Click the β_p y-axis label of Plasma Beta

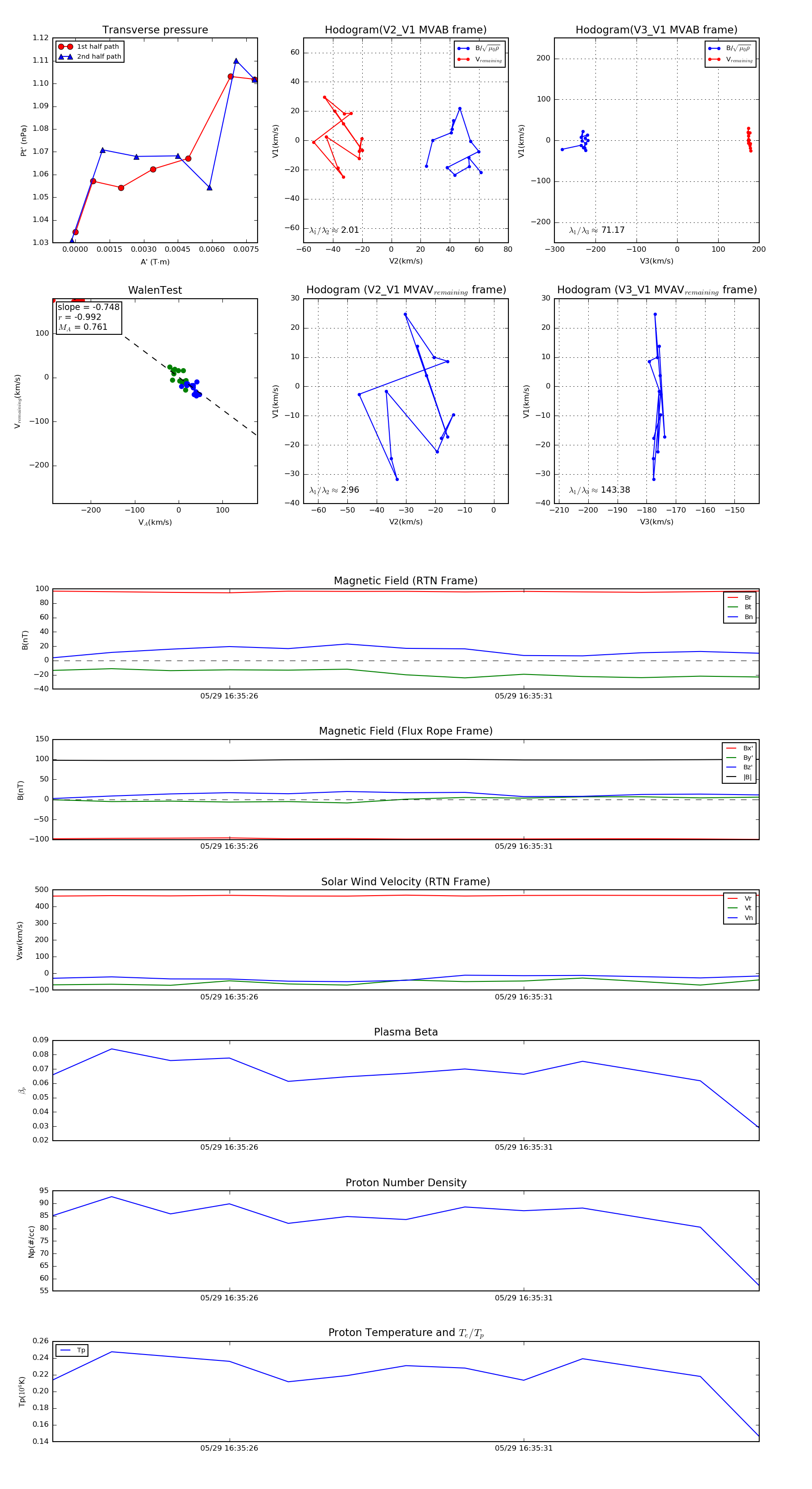tap(22, 1091)
